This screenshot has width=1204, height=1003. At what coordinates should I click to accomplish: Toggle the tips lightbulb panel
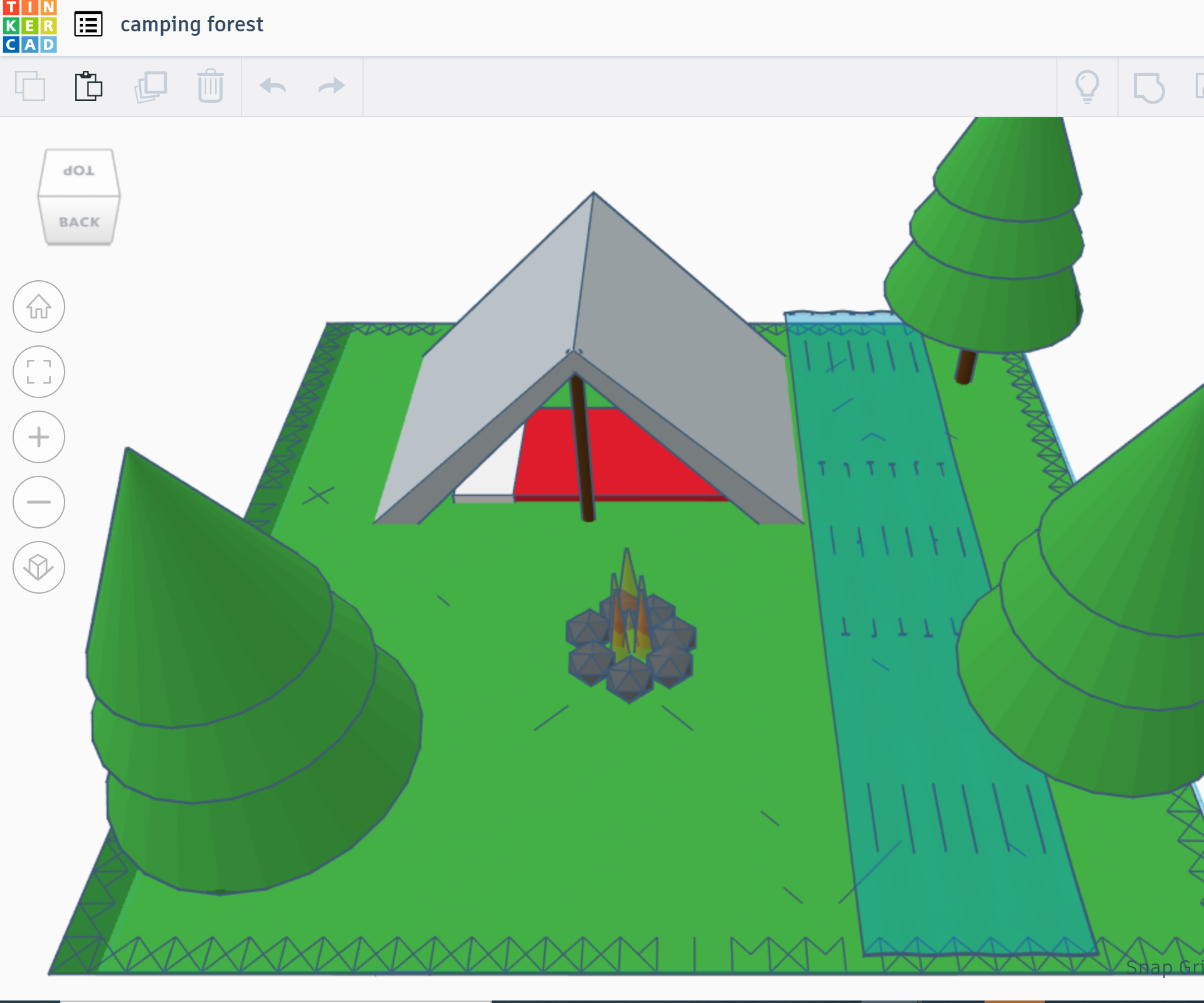1088,87
